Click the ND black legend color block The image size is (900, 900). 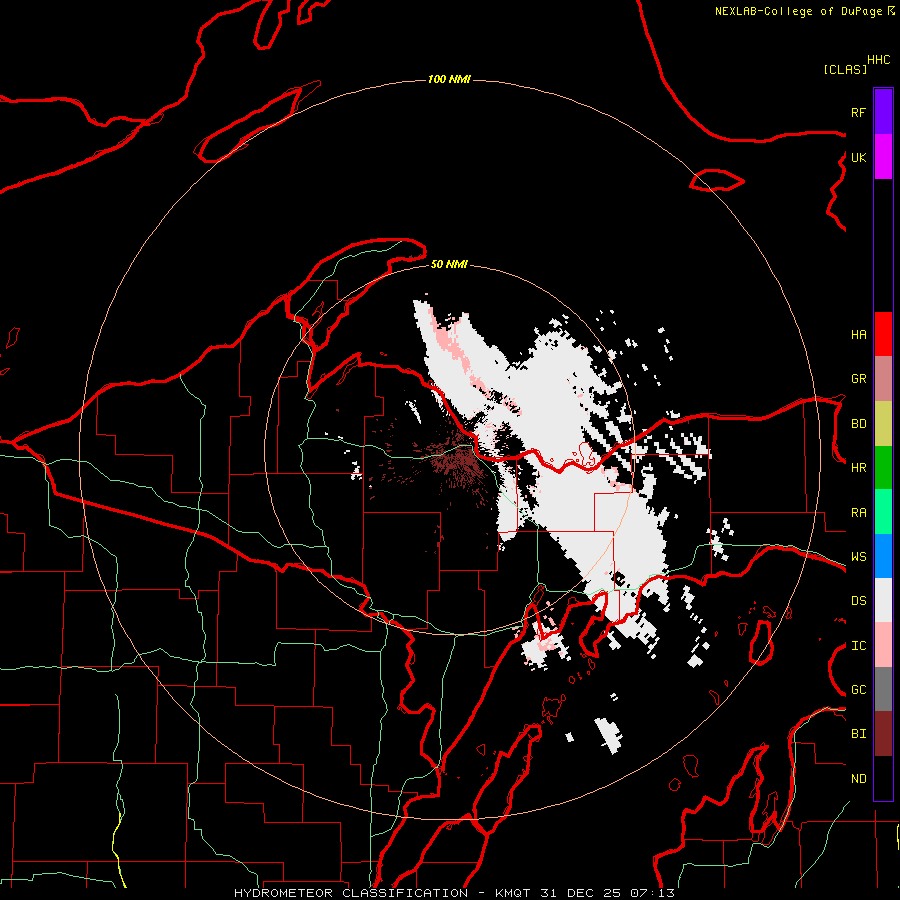pyautogui.click(x=883, y=778)
